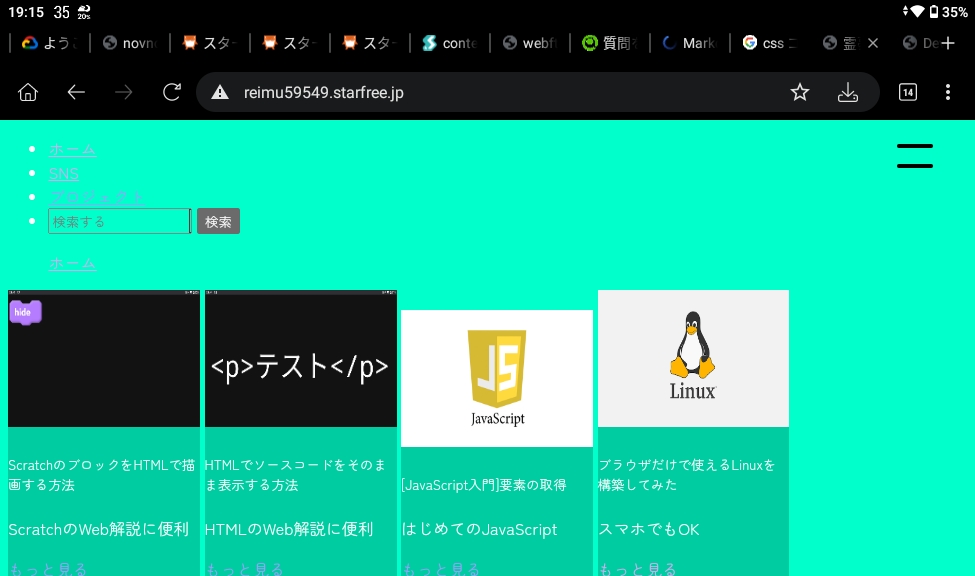Viewport: 975px width, 576px height.
Task: Reload the current page
Action: click(x=170, y=91)
